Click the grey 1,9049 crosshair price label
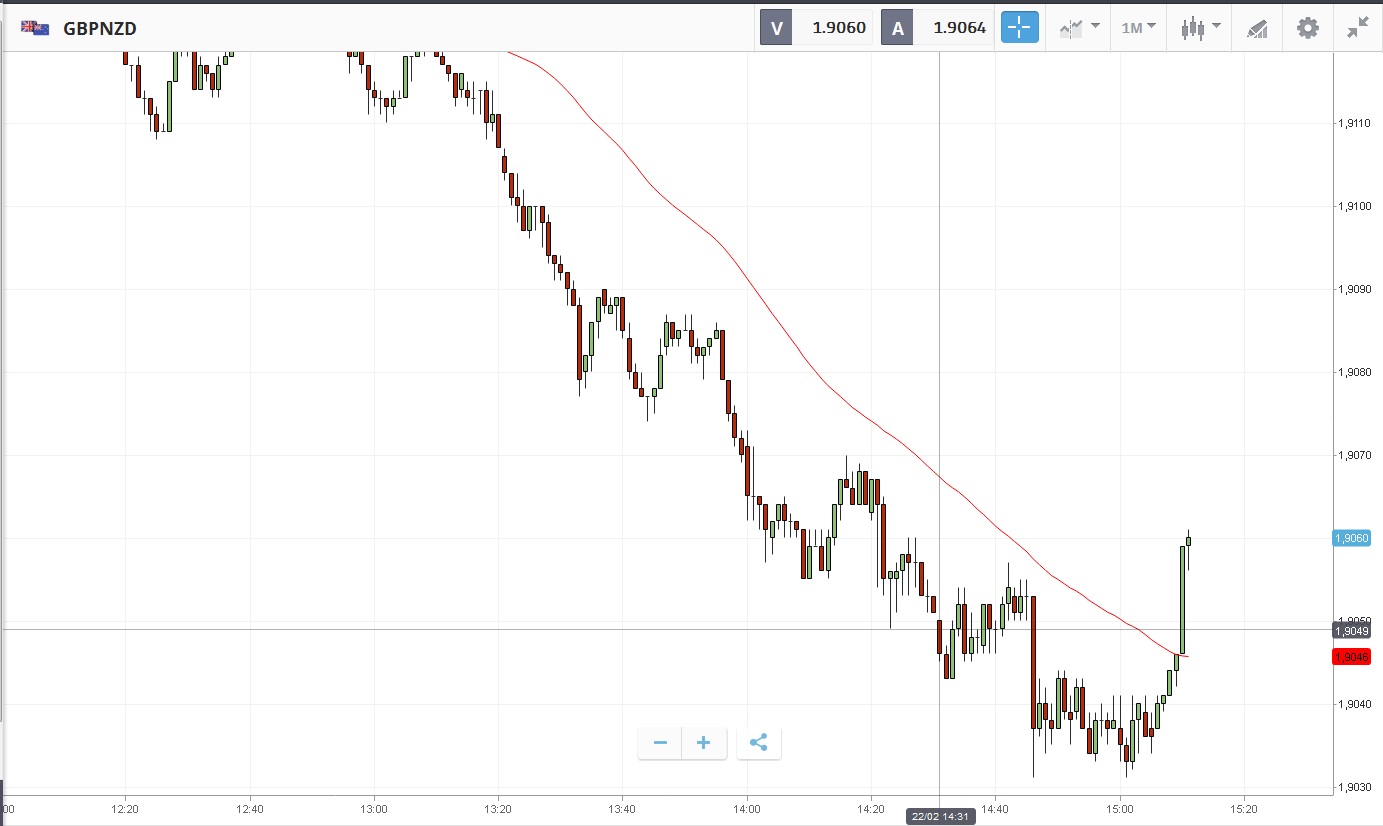1383x826 pixels. (1351, 630)
